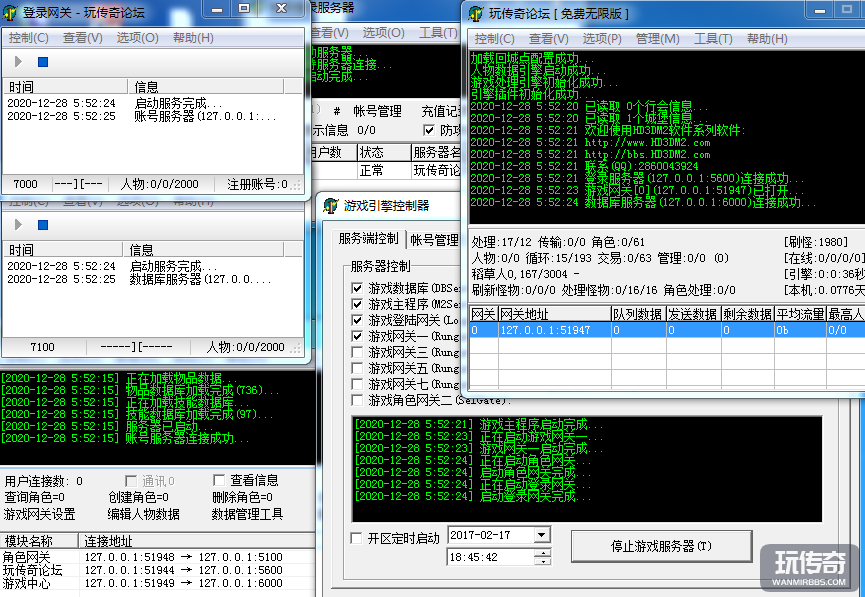Select gateway row 127.0.0.1:51947
The height and width of the screenshot is (597, 865).
coord(666,330)
